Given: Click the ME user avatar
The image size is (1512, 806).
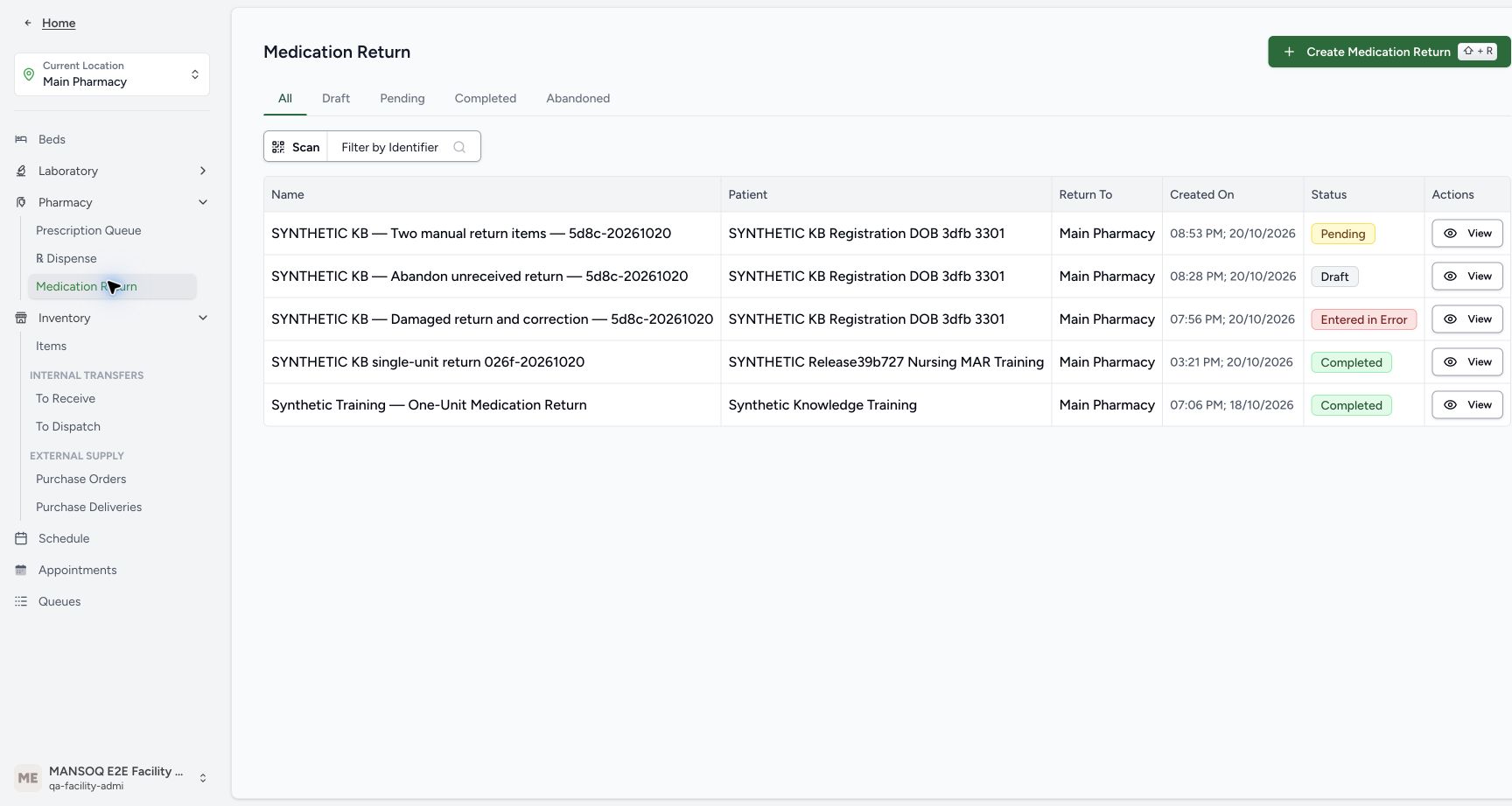Looking at the screenshot, I should pyautogui.click(x=28, y=777).
